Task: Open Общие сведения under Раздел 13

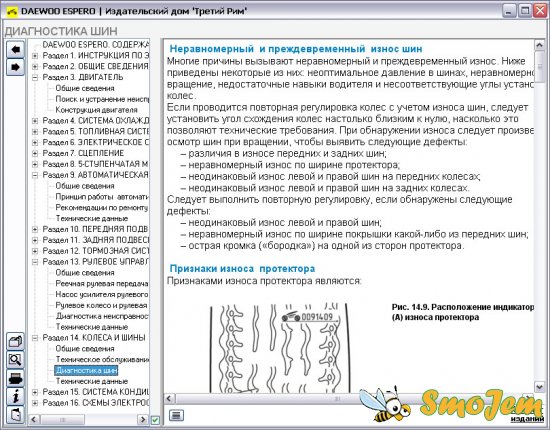Action: pyautogui.click(x=85, y=273)
